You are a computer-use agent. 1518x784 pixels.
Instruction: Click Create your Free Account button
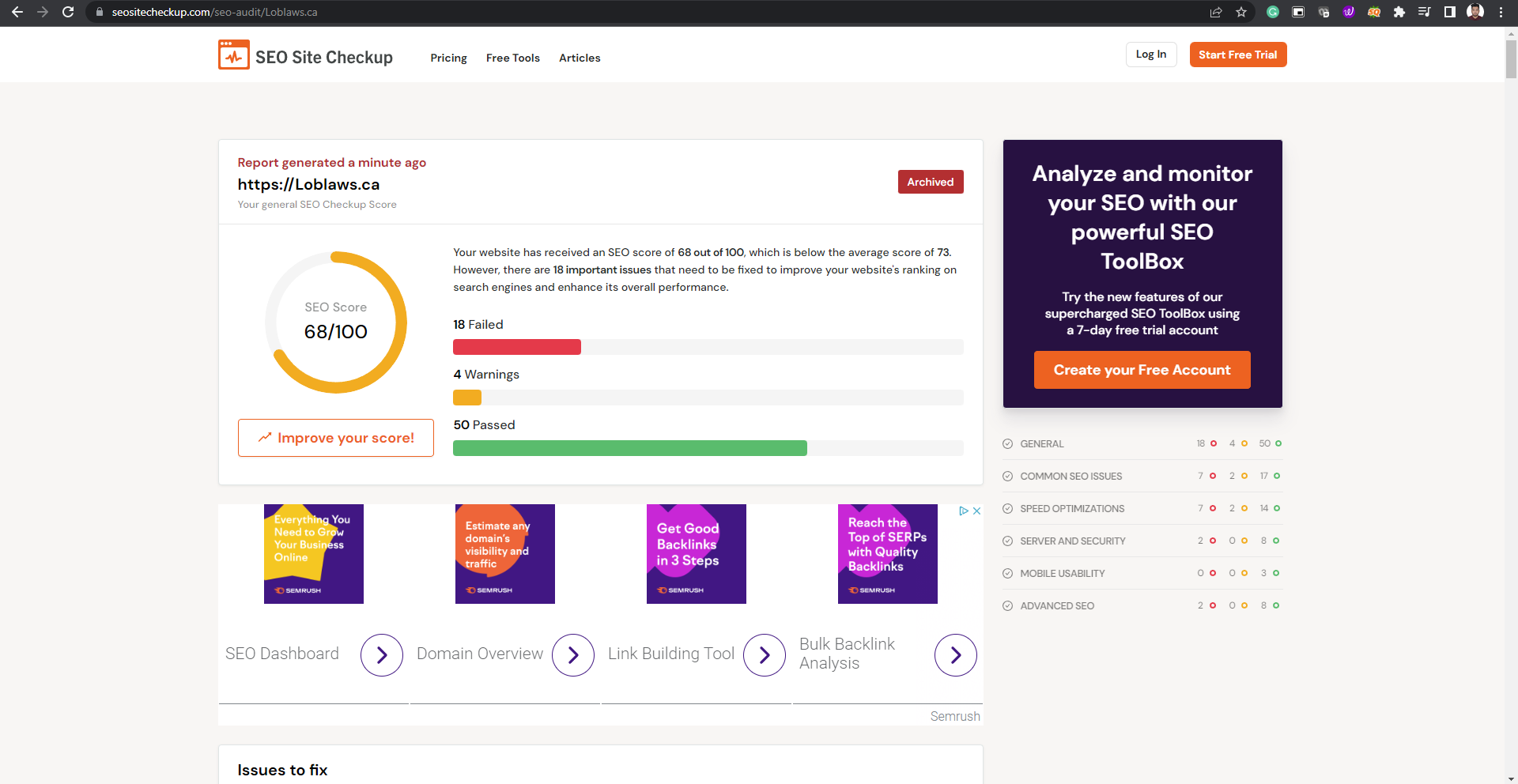tap(1142, 370)
